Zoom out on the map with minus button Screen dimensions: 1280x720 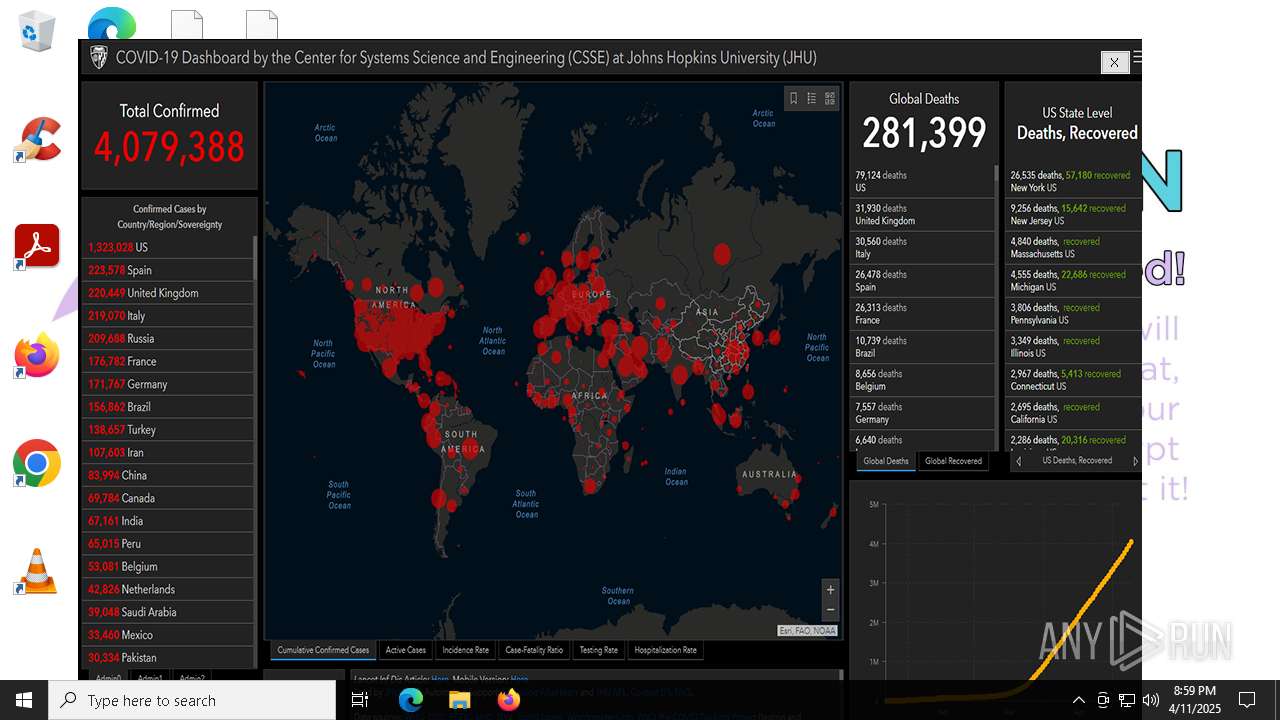[830, 610]
